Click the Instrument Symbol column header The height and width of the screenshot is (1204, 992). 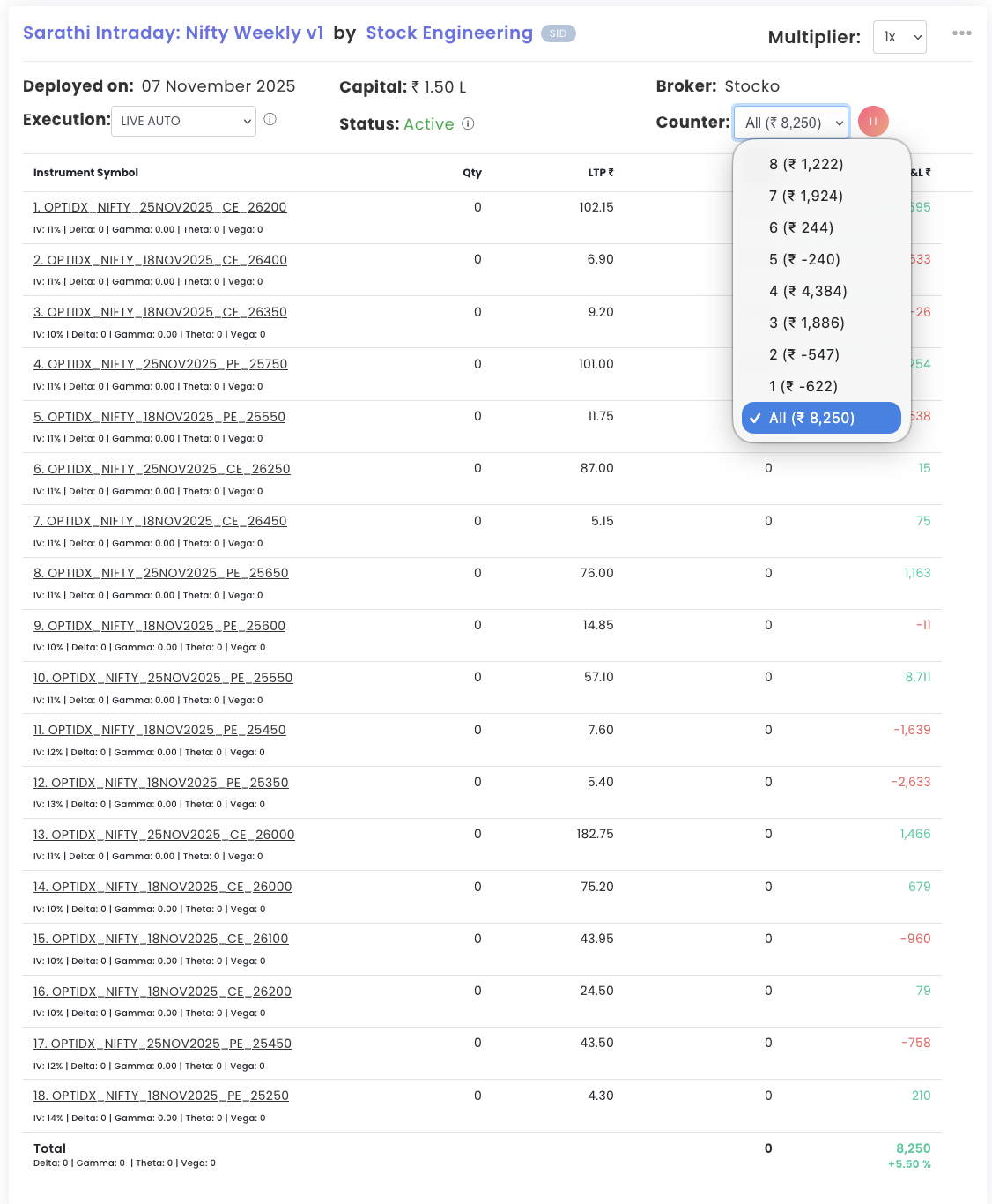(x=85, y=173)
